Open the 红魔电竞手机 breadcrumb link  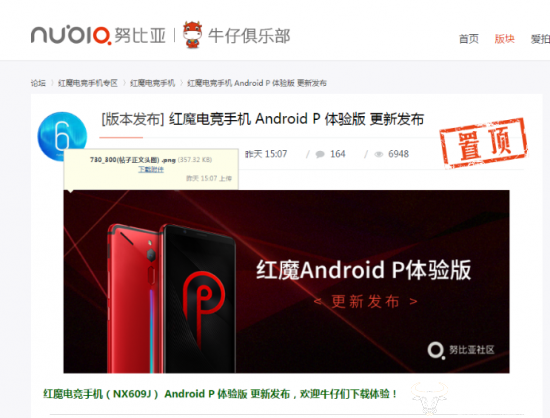pyautogui.click(x=152, y=83)
